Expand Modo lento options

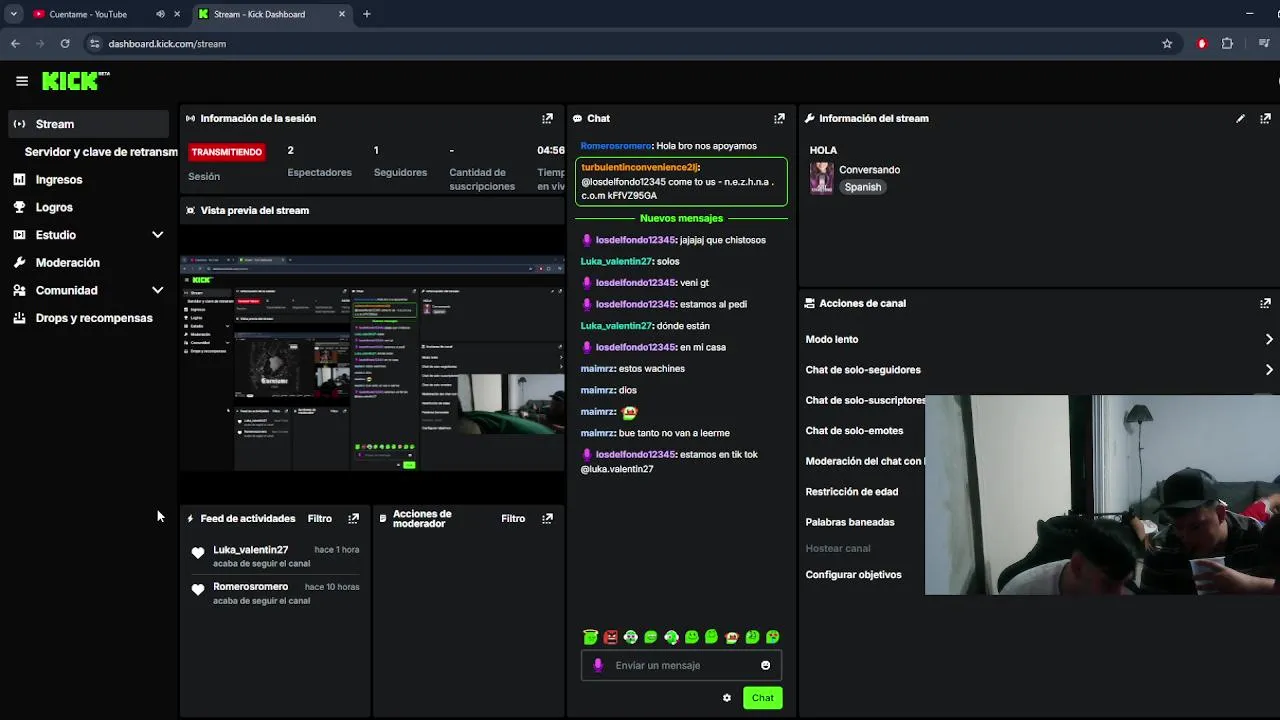point(1269,339)
